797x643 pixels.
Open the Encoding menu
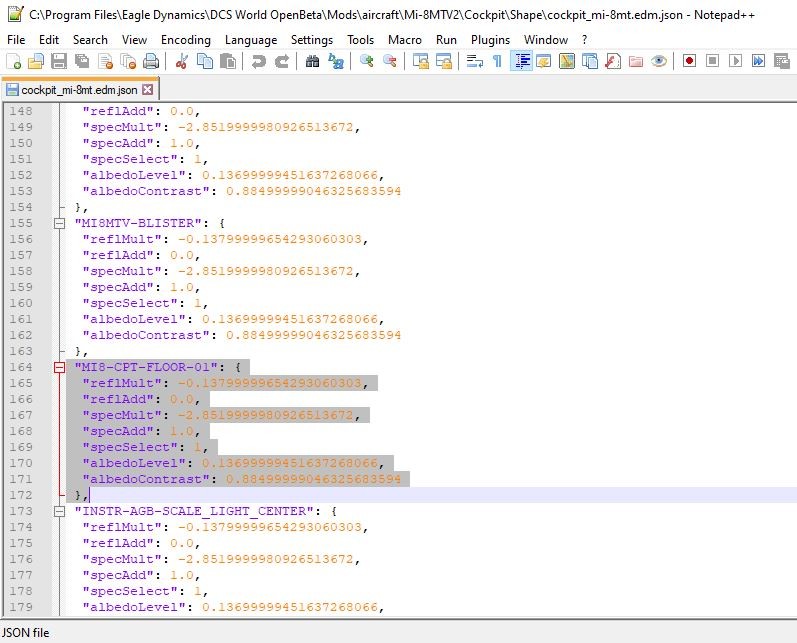click(186, 40)
